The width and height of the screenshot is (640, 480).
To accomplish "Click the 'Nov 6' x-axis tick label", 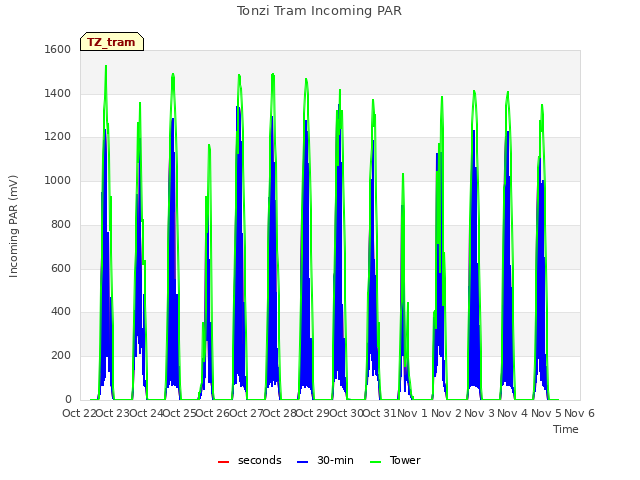I will (579, 413).
